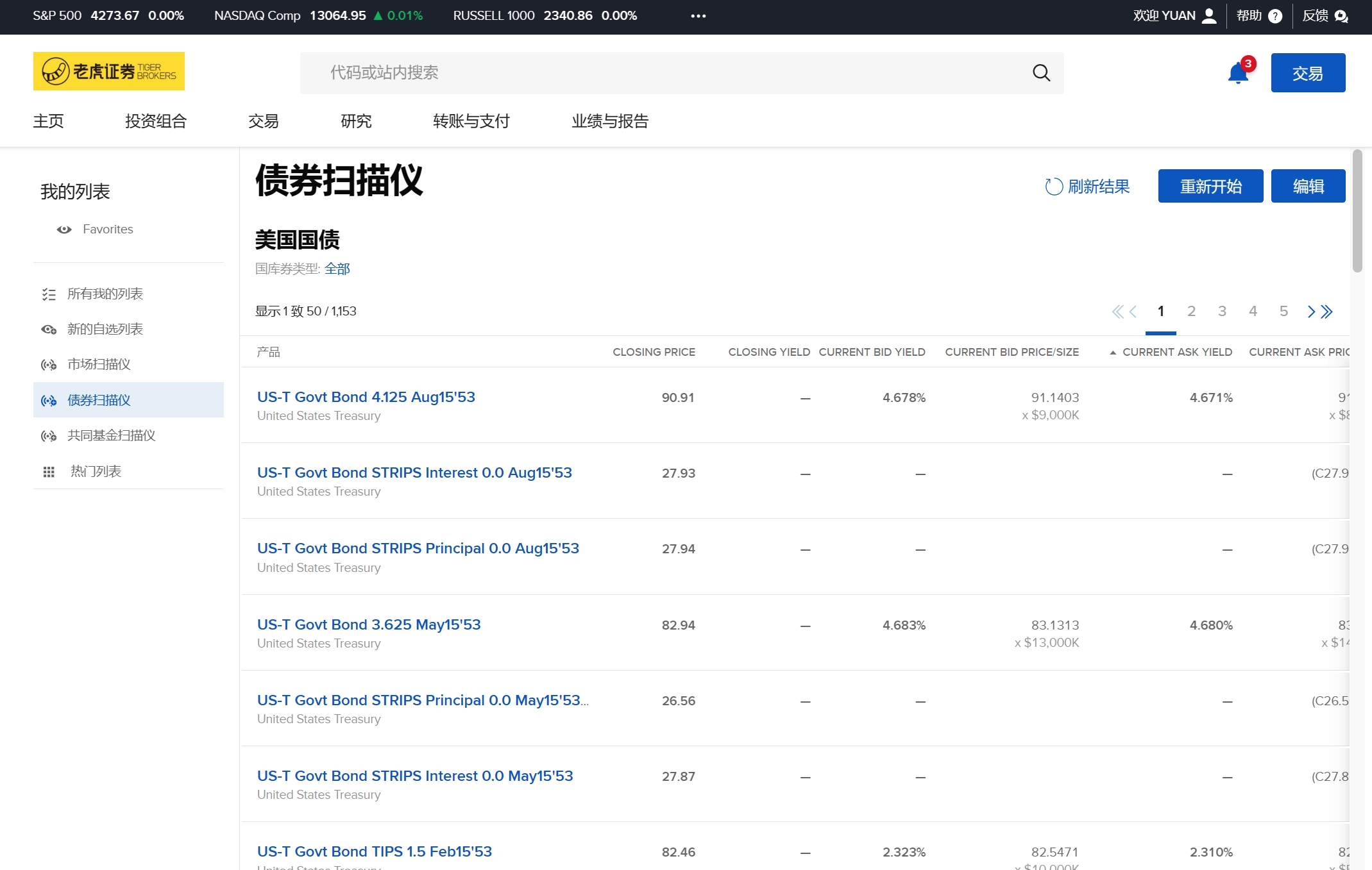This screenshot has height=870, width=1372.
Task: Click the page vertical scrollbar
Action: coord(1357,212)
